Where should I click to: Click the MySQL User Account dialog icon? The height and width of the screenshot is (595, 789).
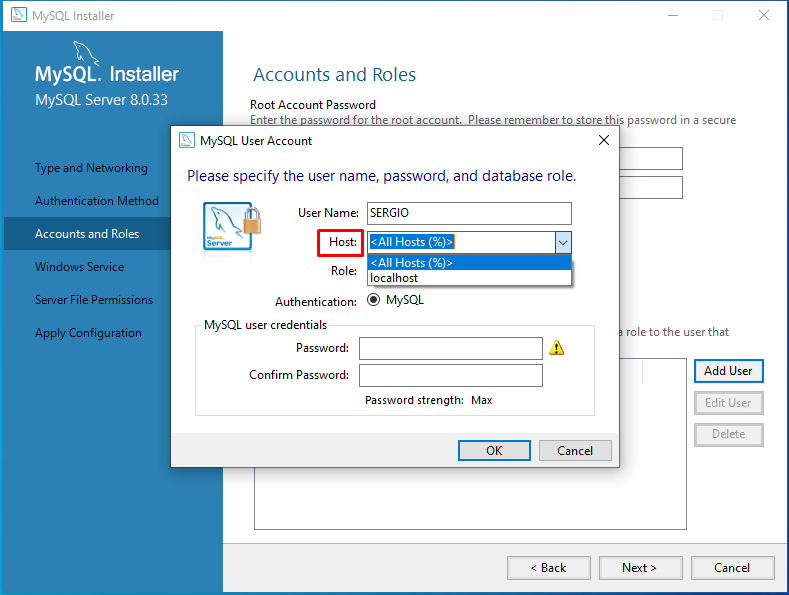pos(186,141)
